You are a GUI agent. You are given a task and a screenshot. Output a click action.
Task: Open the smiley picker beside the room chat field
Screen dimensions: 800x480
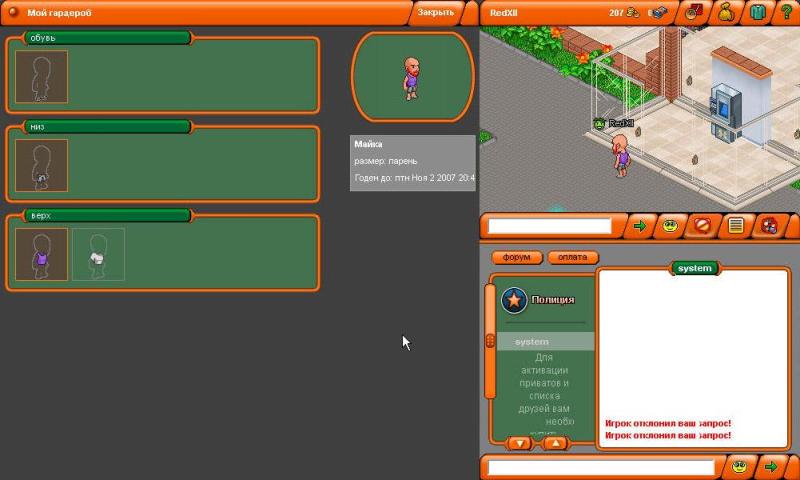670,226
